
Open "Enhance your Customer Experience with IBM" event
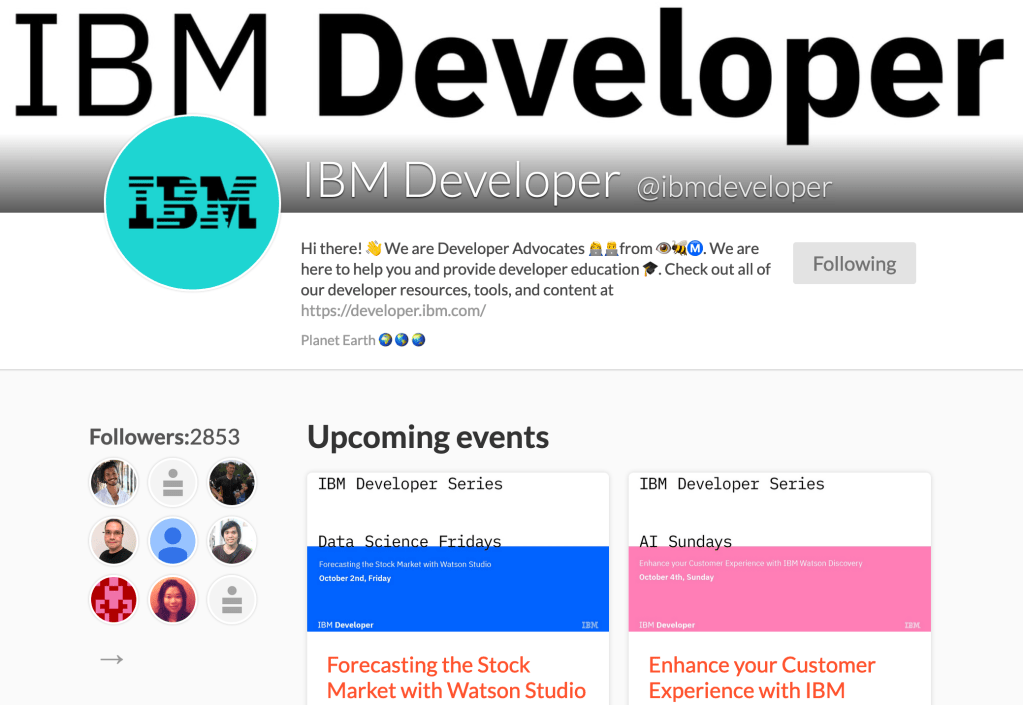tap(761, 677)
